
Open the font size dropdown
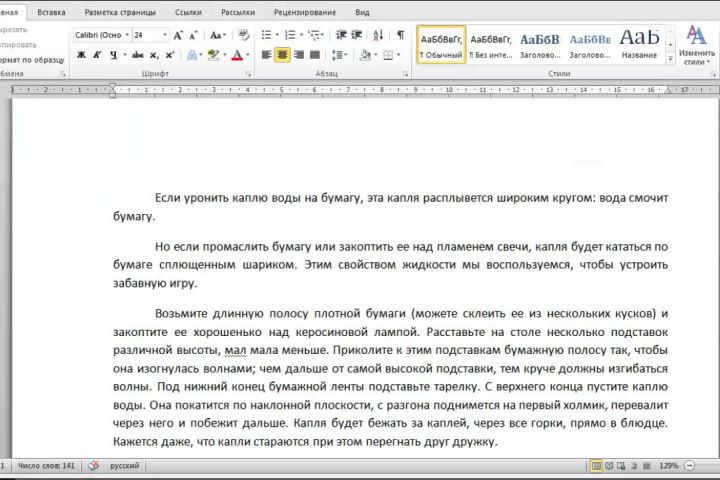[165, 35]
